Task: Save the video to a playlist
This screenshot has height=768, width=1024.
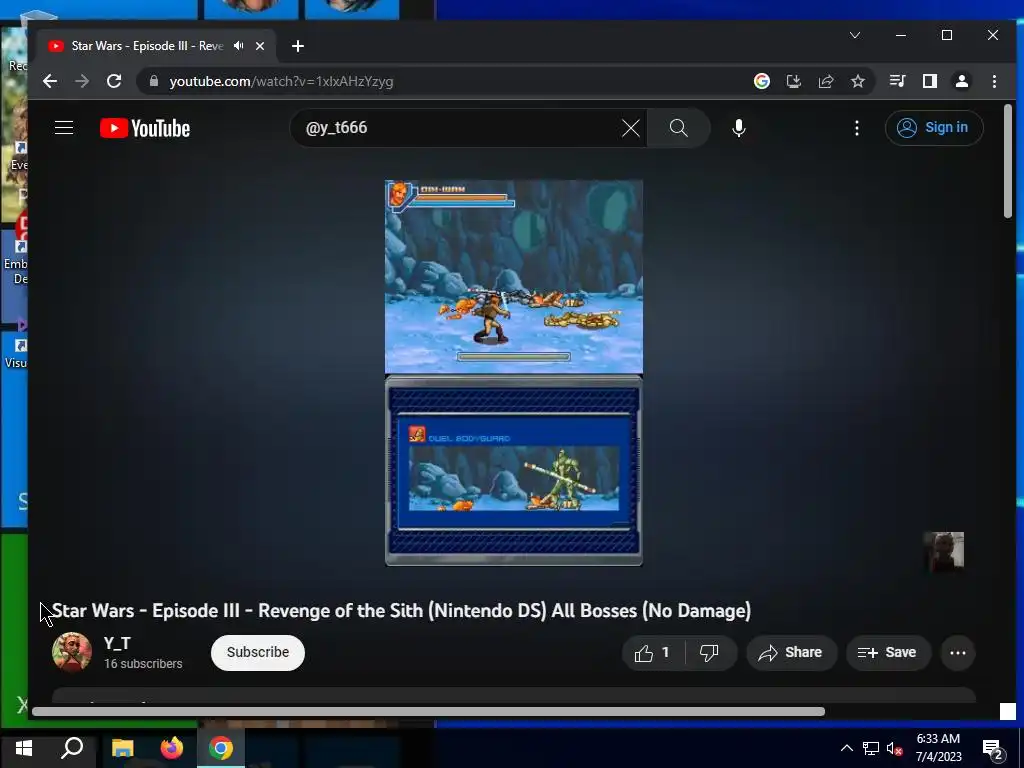Action: 888,652
